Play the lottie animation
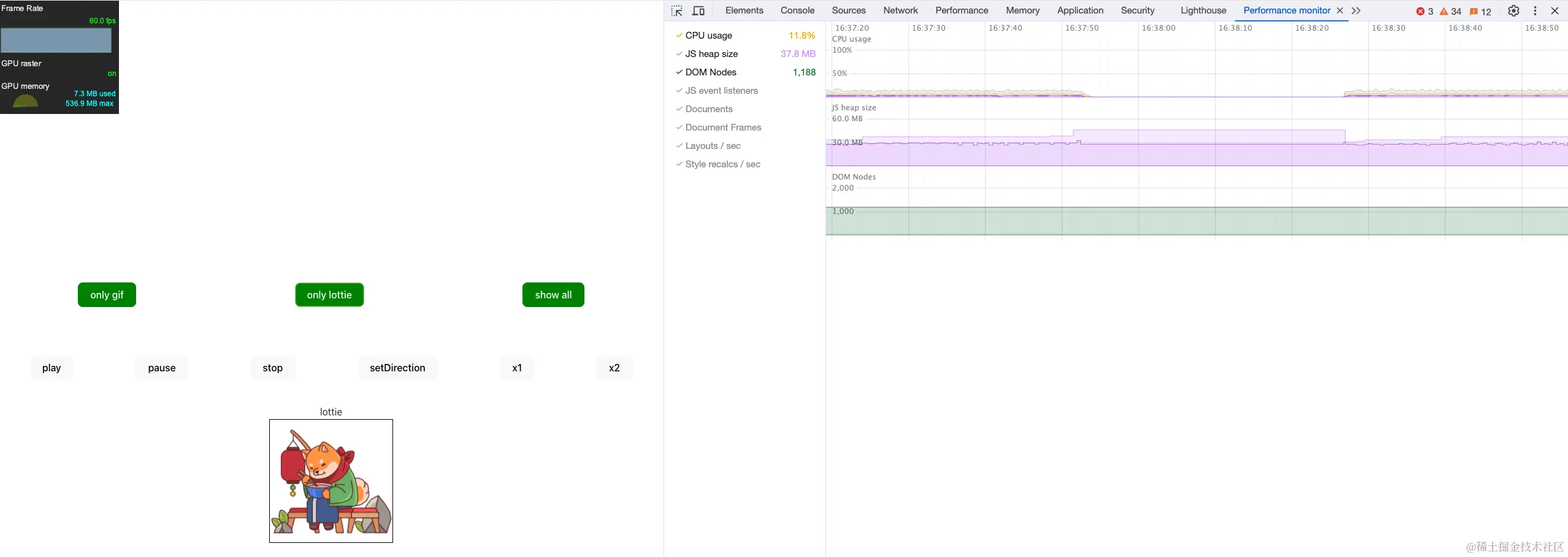Viewport: 1568px width, 557px height. 52,368
